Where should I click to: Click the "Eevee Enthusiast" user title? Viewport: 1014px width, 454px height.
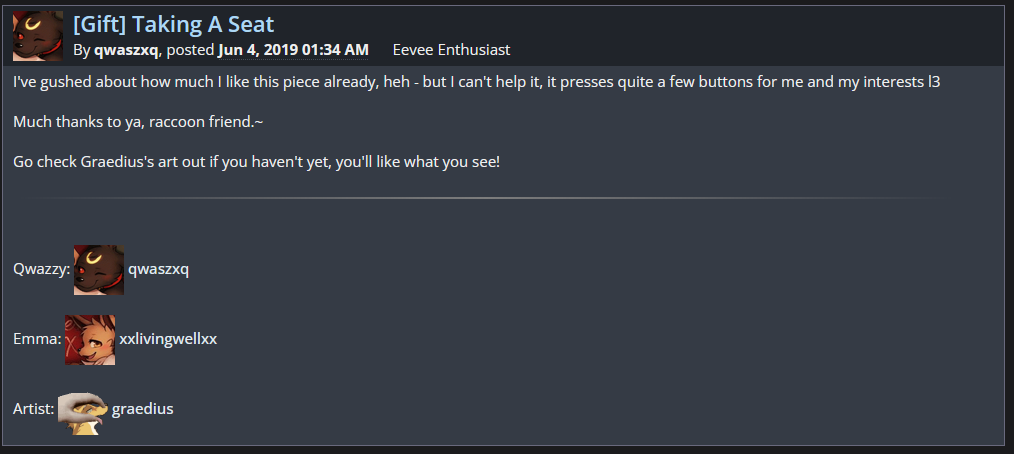[452, 50]
